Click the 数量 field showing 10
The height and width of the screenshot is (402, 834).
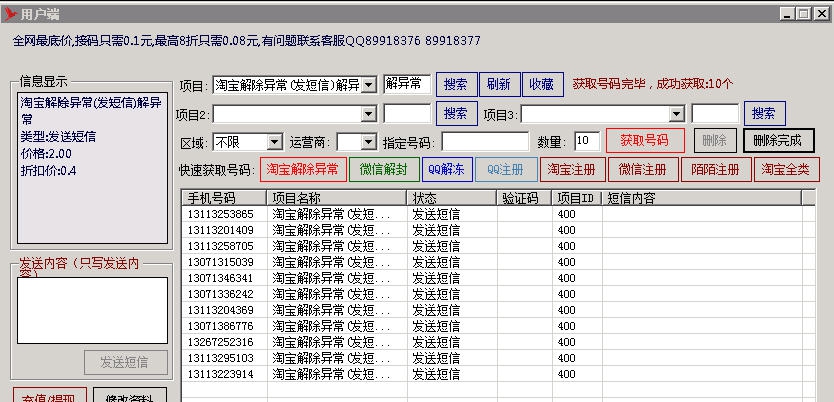point(587,141)
